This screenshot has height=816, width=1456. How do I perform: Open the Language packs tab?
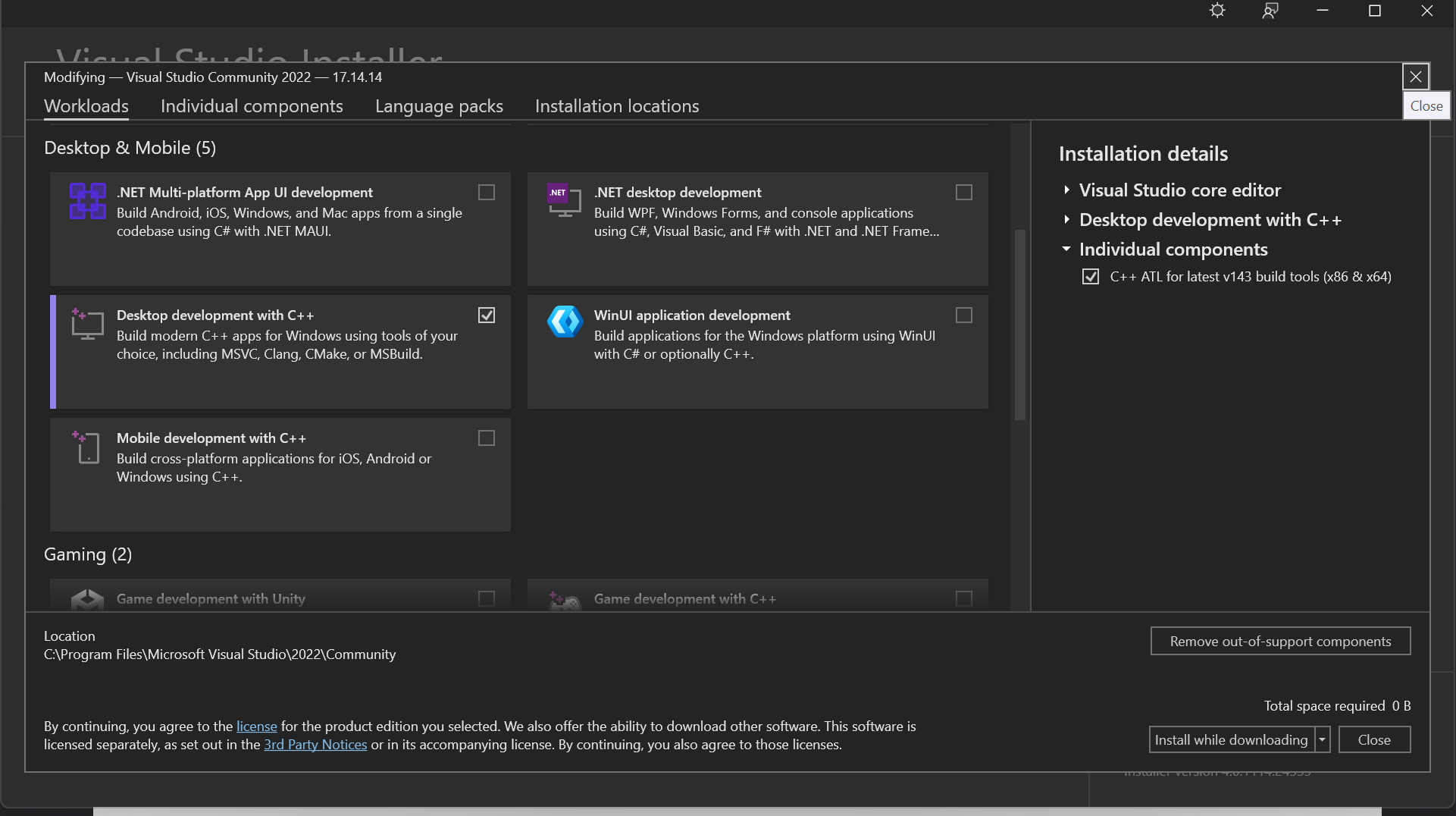[x=439, y=106]
